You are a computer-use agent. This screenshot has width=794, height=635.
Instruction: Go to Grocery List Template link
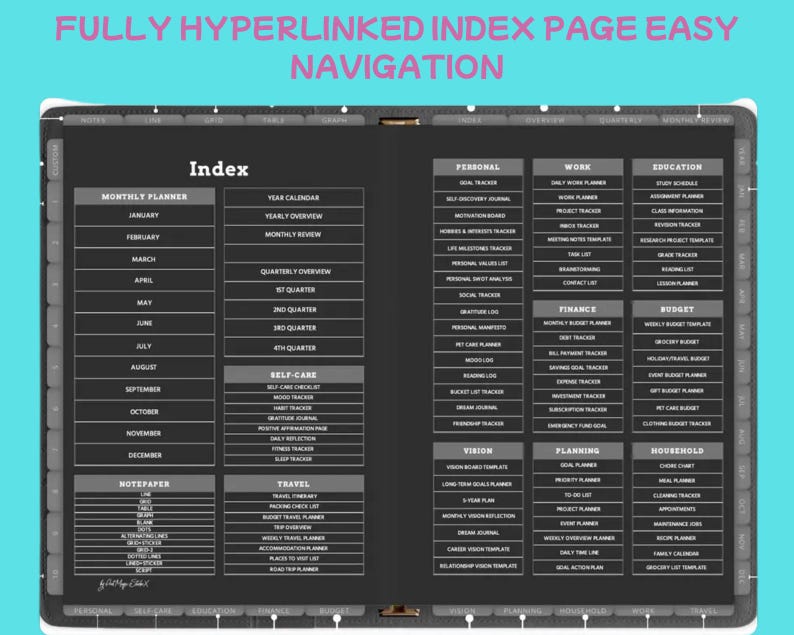[677, 568]
